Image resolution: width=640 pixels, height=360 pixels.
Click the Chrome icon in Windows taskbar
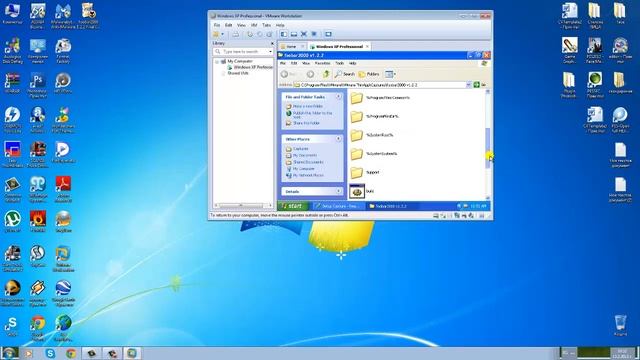pos(71,353)
